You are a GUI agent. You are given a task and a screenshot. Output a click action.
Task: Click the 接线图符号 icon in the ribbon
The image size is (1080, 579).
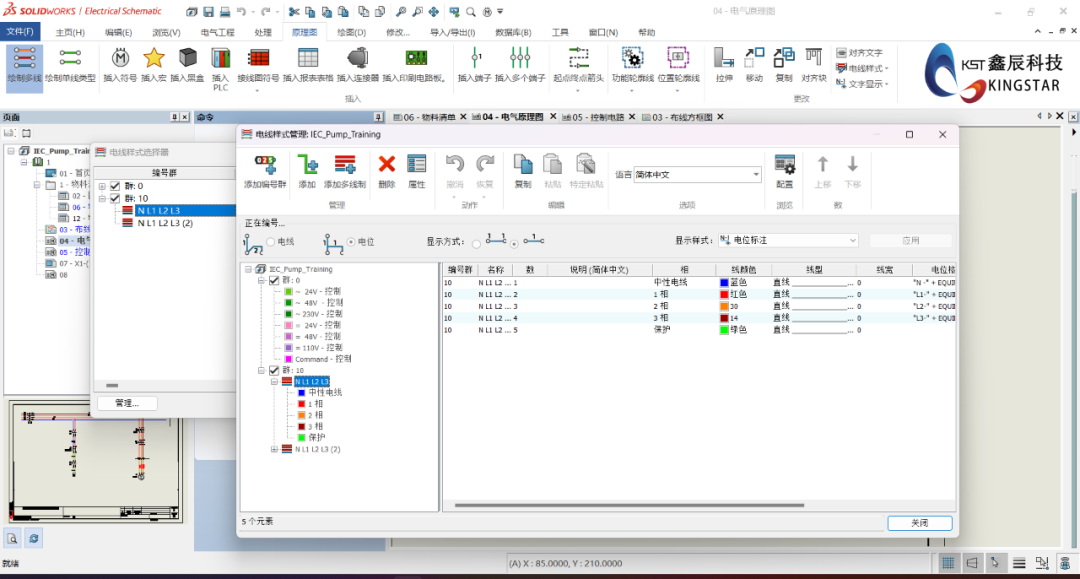259,58
